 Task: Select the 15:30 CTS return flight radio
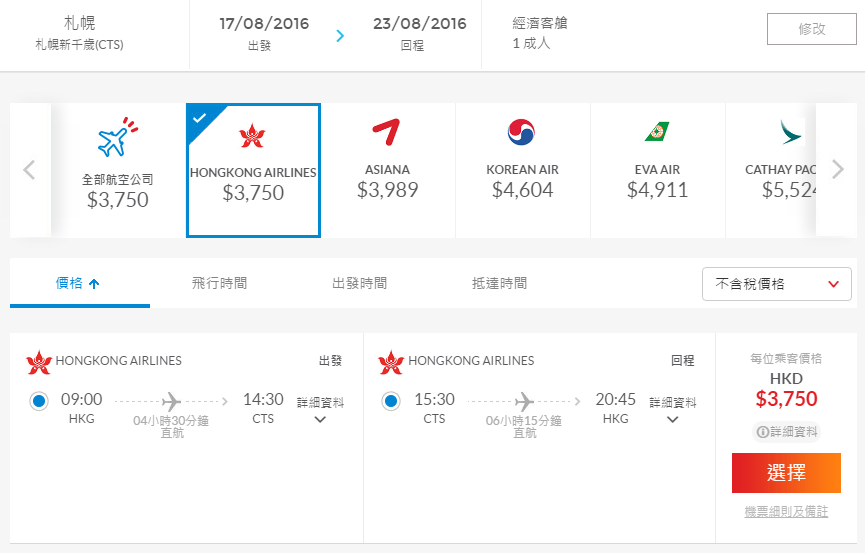click(391, 401)
